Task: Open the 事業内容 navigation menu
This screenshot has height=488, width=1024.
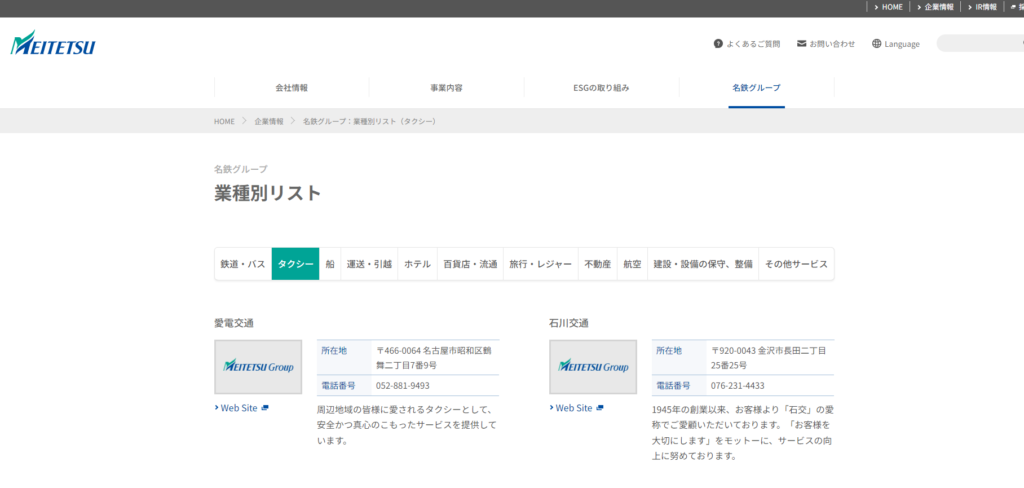Action: [446, 88]
